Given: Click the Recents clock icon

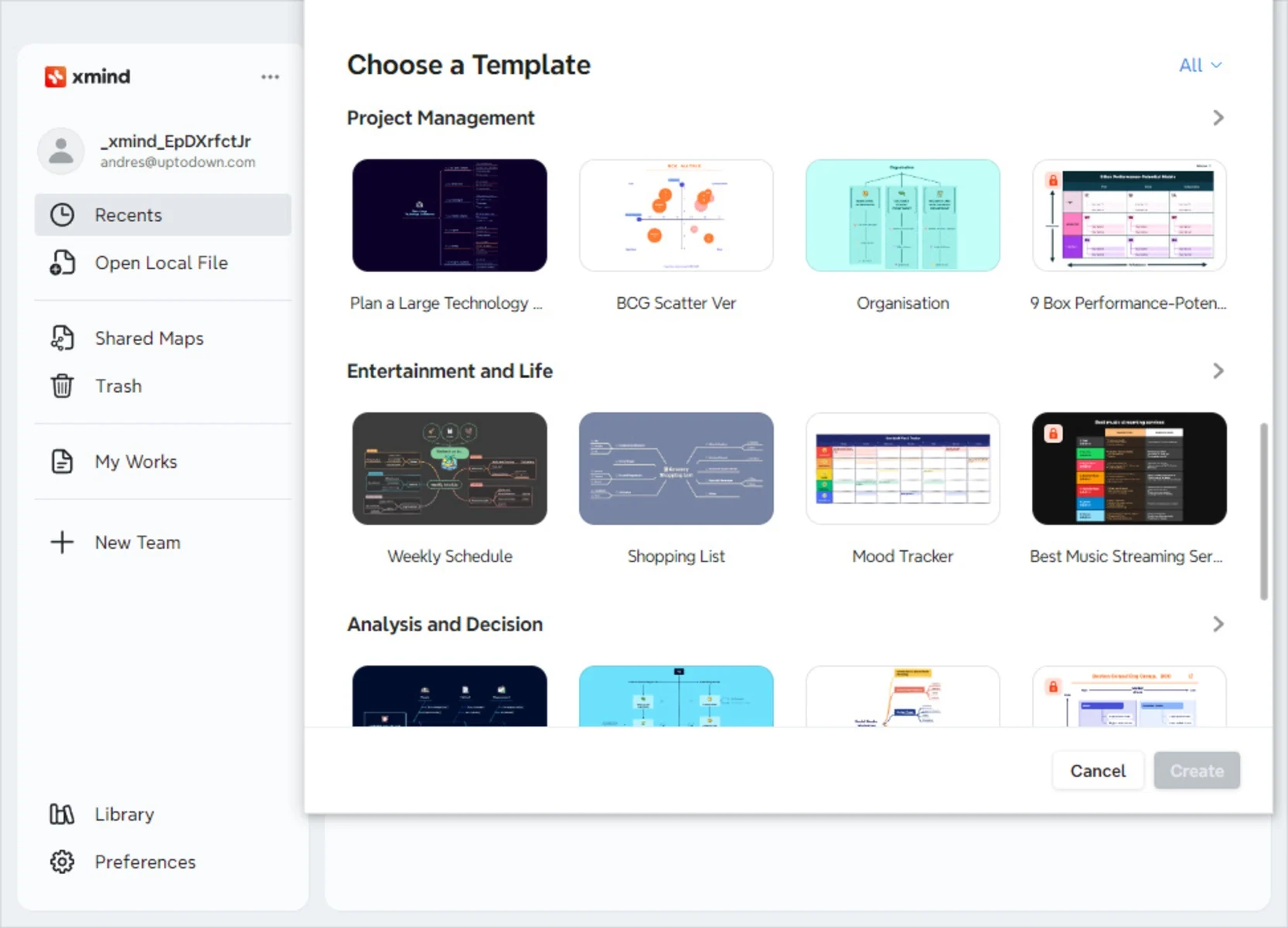Looking at the screenshot, I should [x=62, y=215].
